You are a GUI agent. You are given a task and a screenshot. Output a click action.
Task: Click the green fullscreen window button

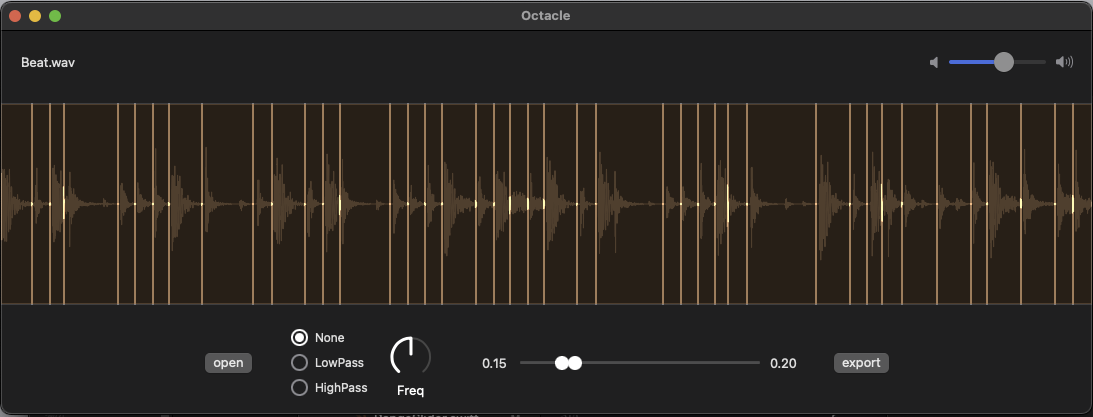[x=55, y=15]
